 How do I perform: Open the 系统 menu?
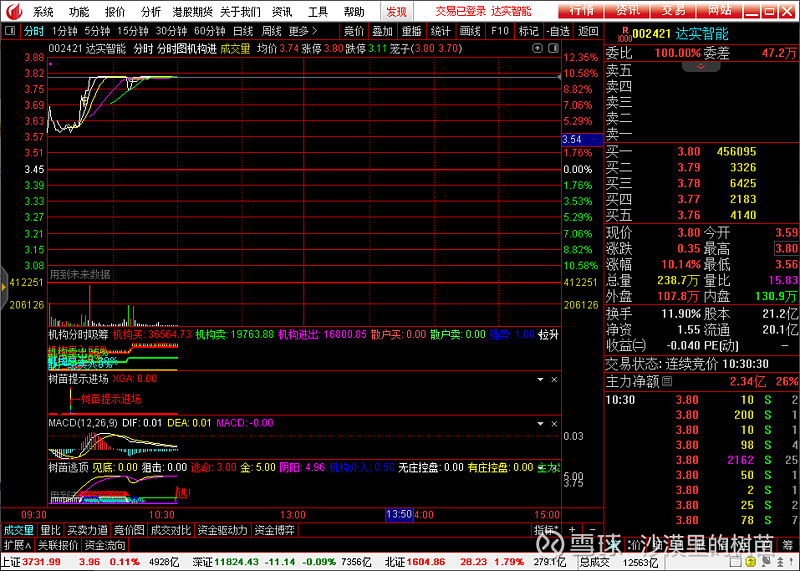(43, 11)
